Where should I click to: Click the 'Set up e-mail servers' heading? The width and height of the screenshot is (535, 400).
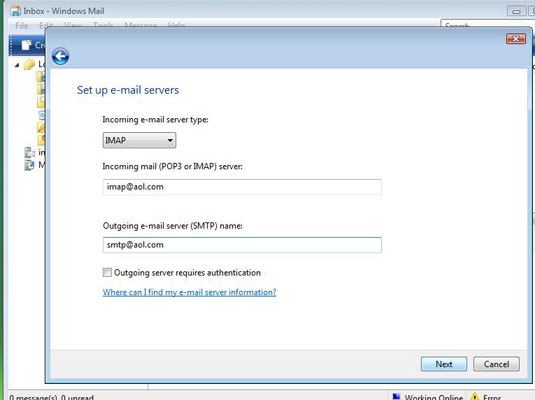pyautogui.click(x=128, y=90)
